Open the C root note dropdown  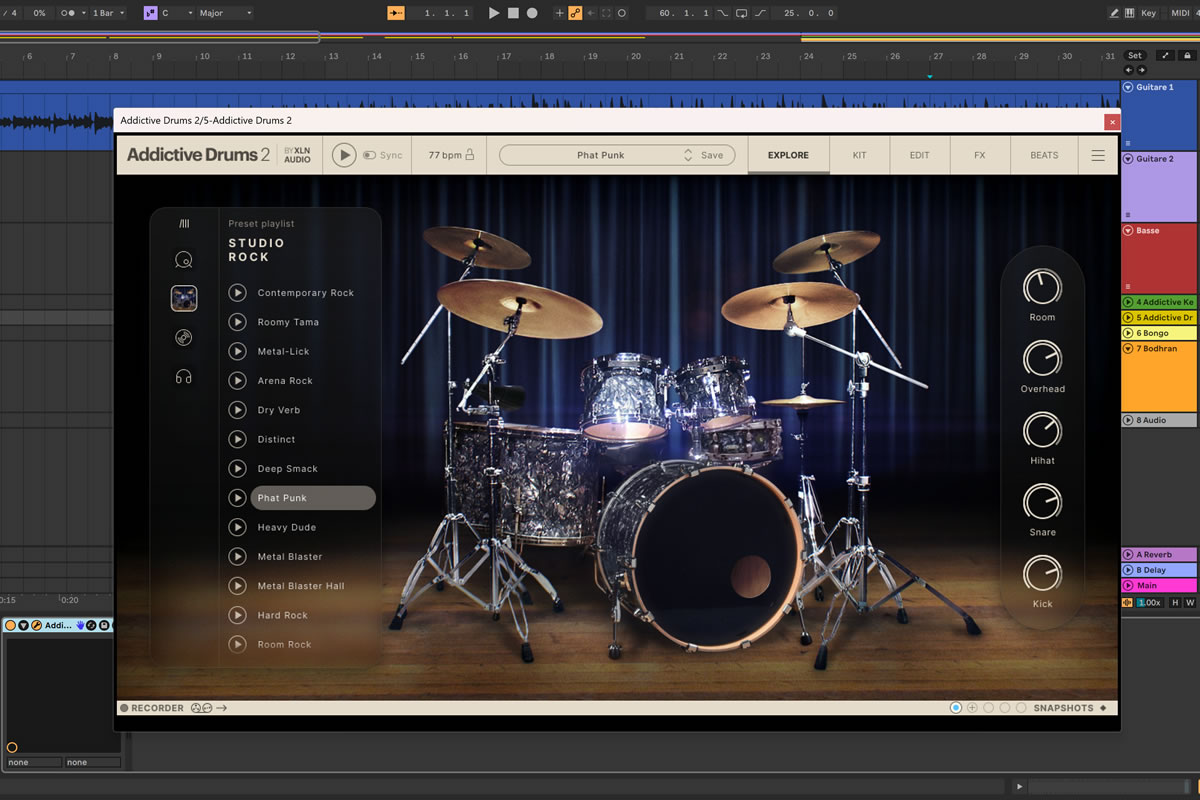point(176,13)
